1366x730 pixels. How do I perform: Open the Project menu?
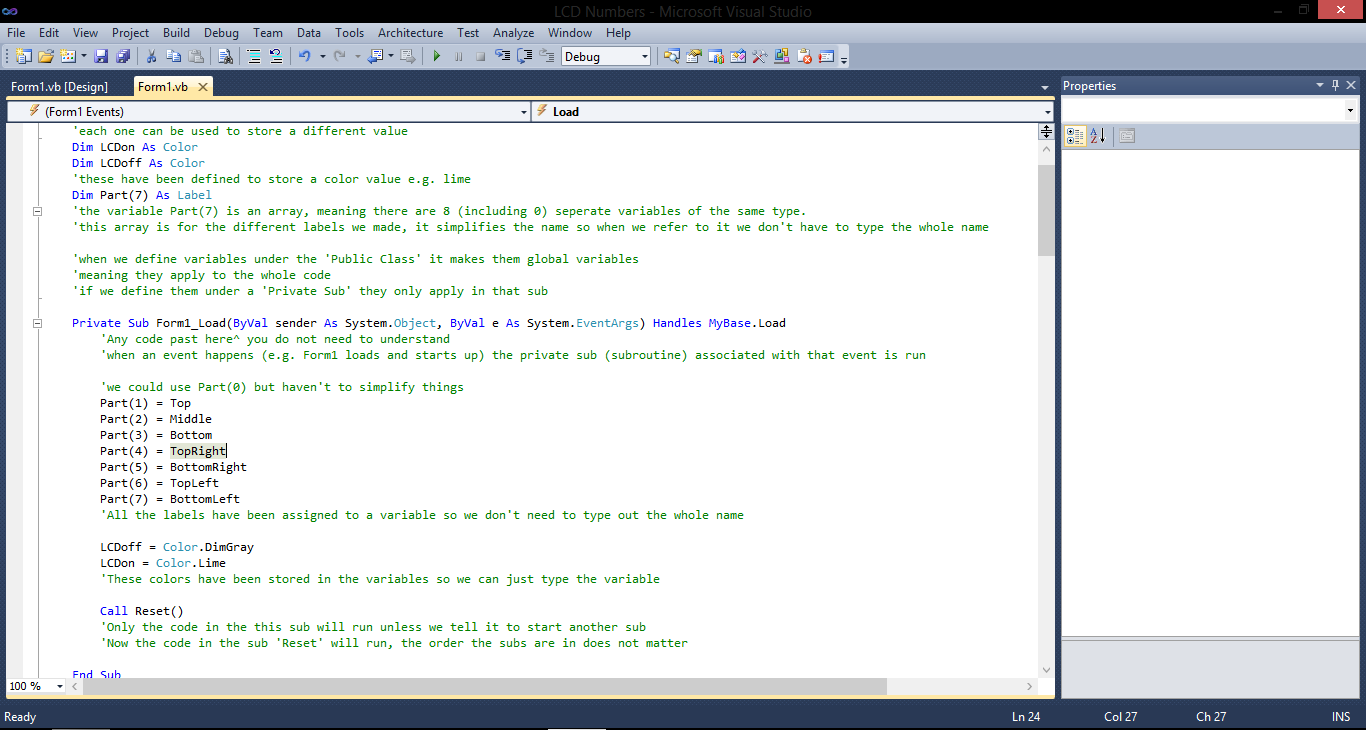click(130, 33)
